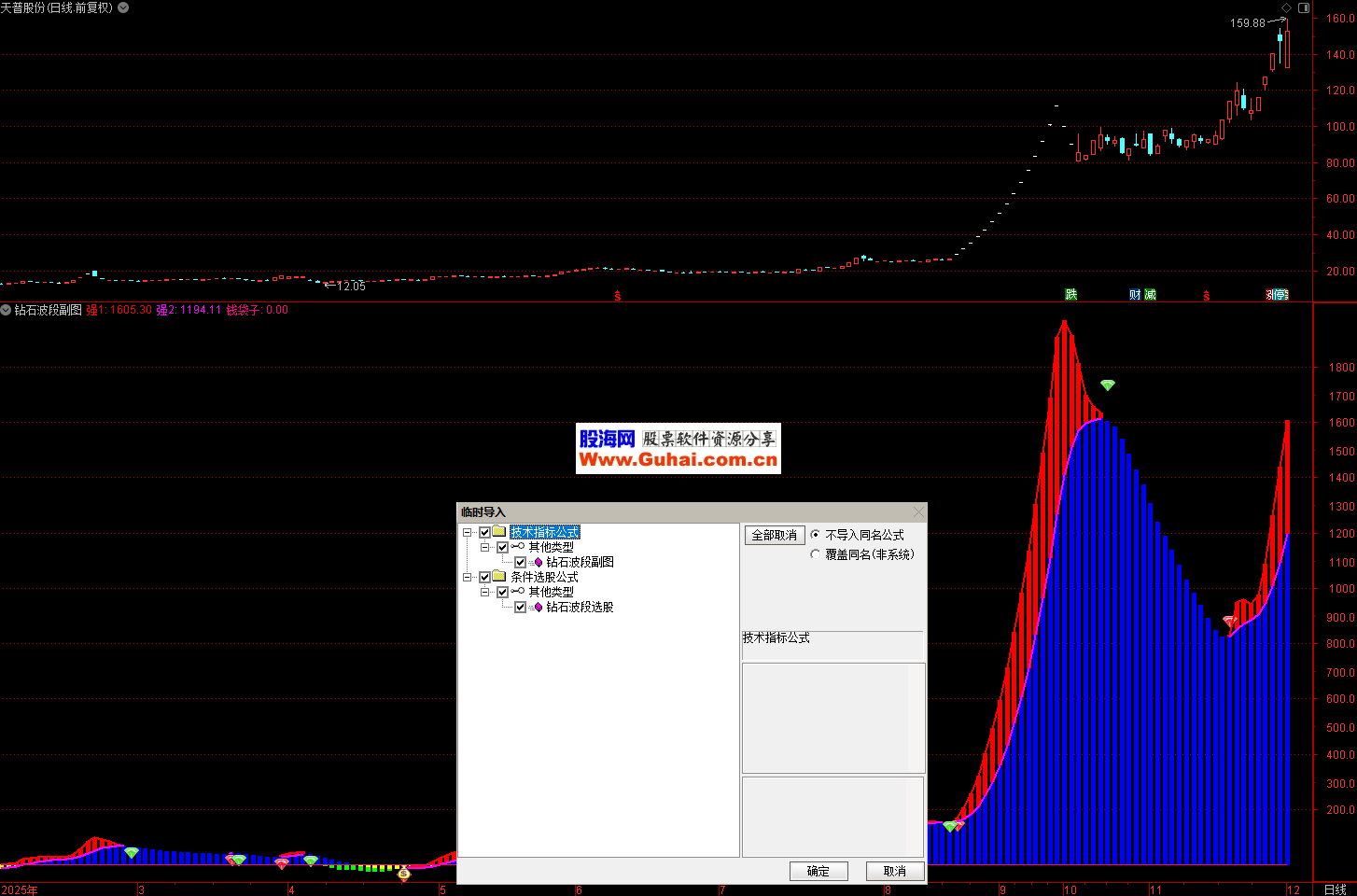Viewport: 1357px width, 896px height.
Task: Click the 日线 period label at bottom right
Action: tap(1336, 889)
